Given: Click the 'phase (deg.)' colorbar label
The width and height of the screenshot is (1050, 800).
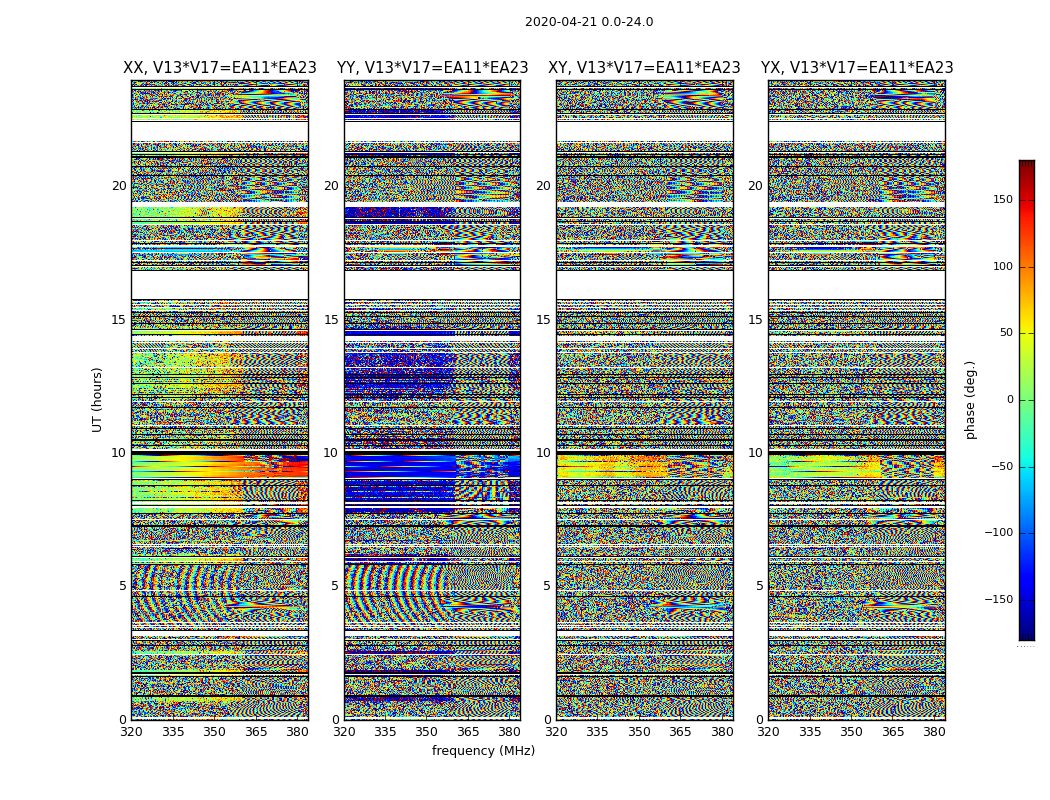Looking at the screenshot, I should coord(970,400).
